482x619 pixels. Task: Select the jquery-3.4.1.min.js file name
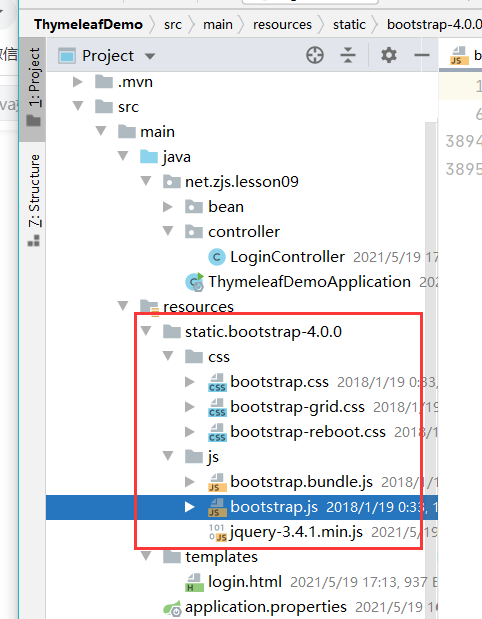(x=296, y=532)
